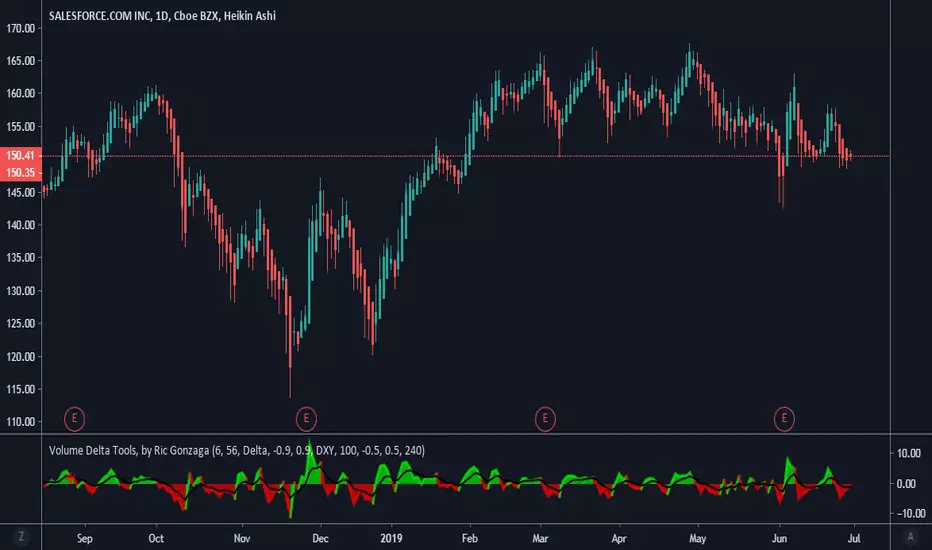
Task: Click the 10.00 indicator scale label
Action: click(909, 453)
